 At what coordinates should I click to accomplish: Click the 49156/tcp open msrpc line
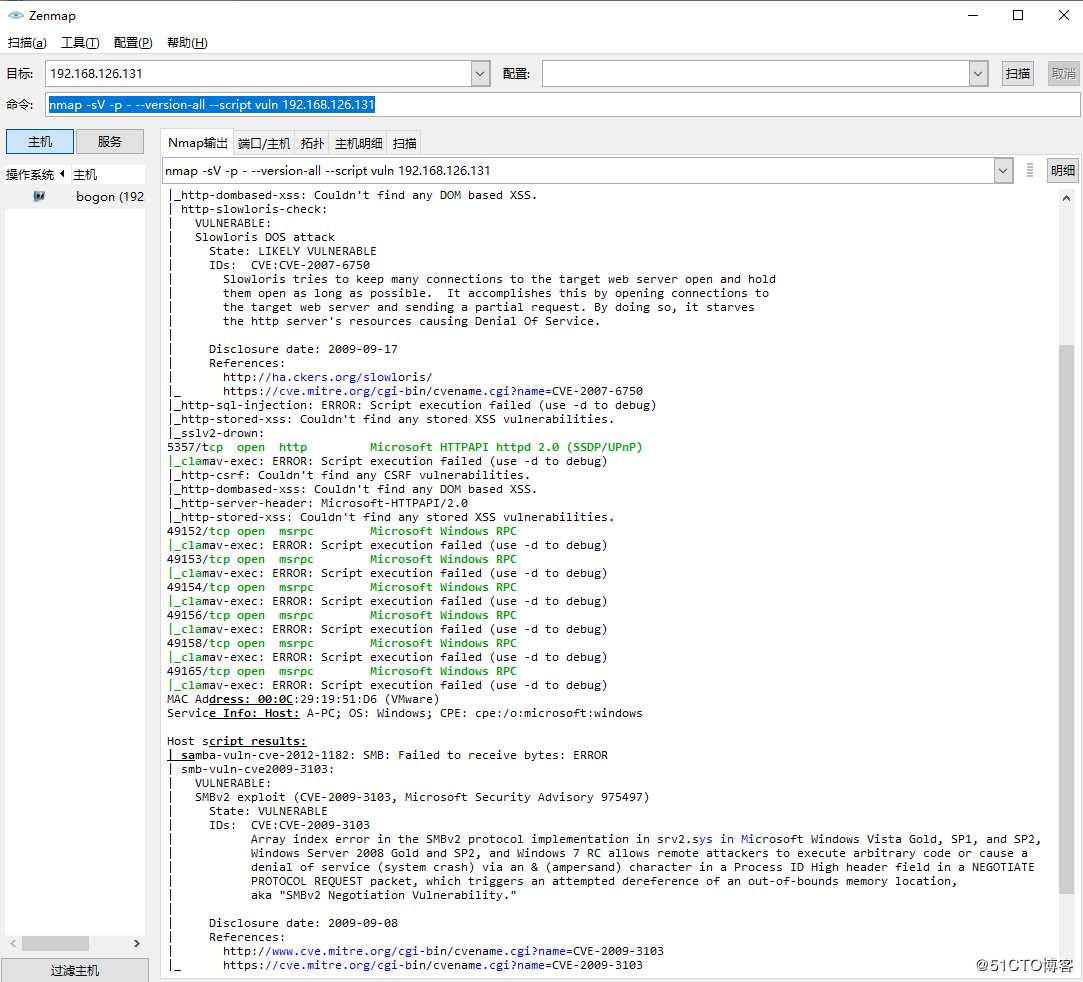pyautogui.click(x=342, y=615)
